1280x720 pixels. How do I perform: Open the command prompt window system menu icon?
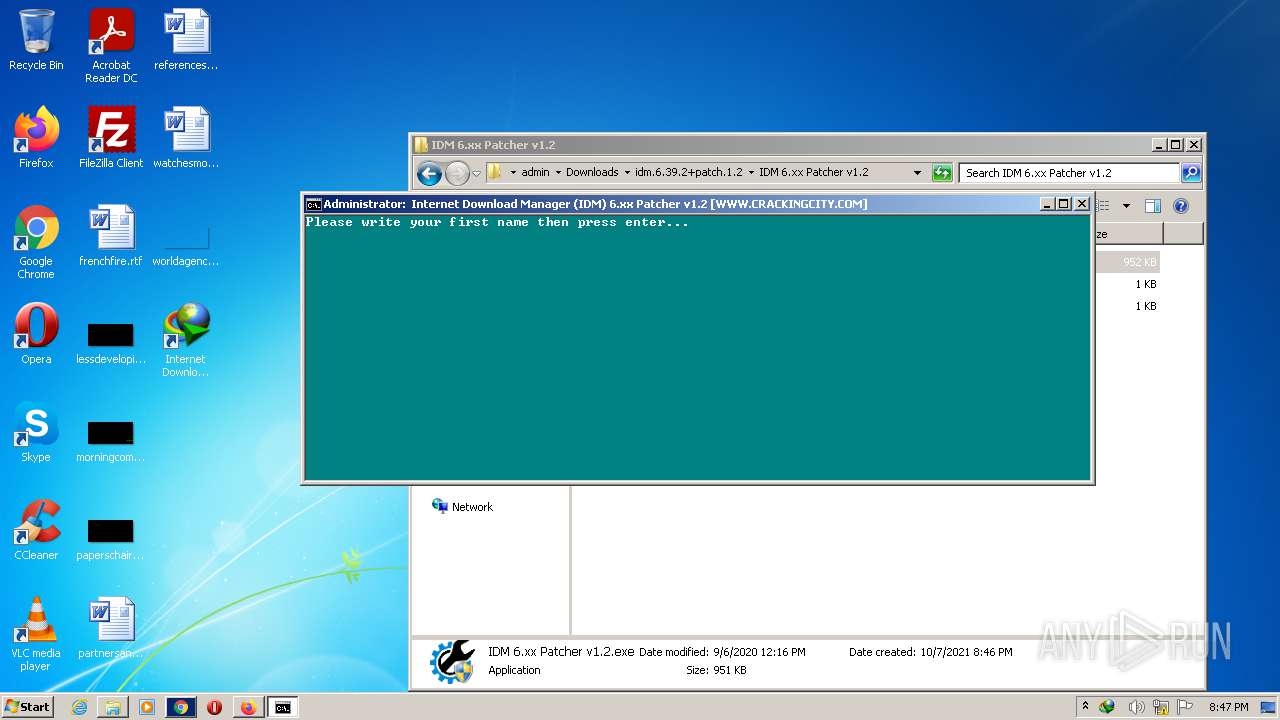313,204
